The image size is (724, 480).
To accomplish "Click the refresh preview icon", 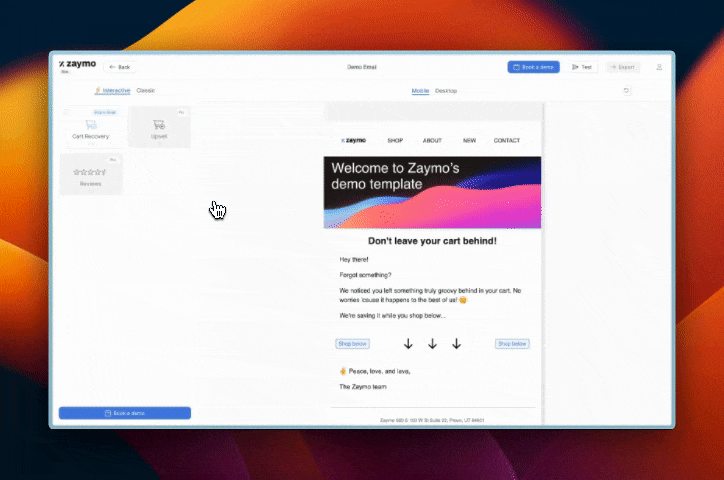I will coord(627,91).
